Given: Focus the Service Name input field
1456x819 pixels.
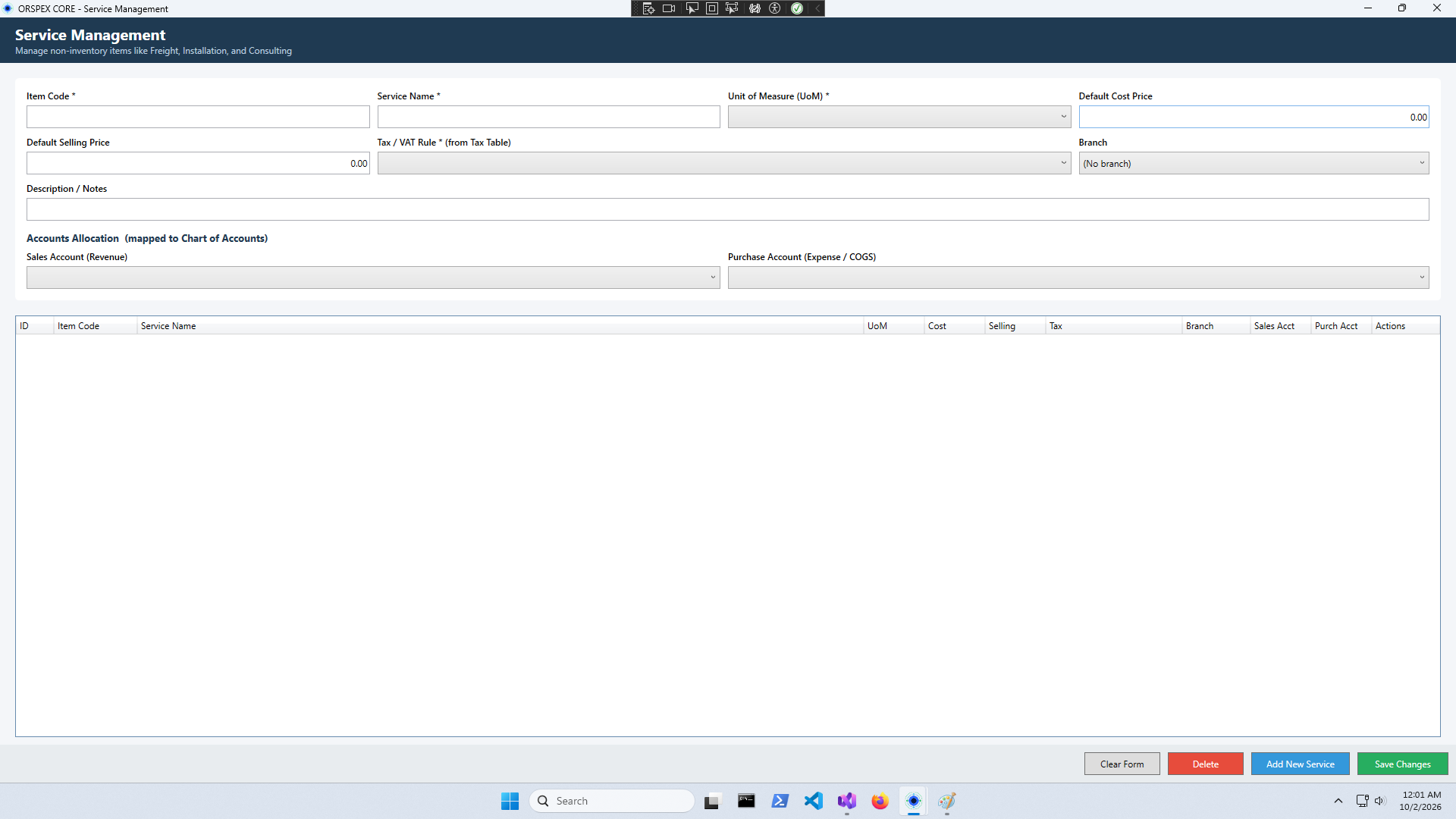Looking at the screenshot, I should tap(548, 117).
